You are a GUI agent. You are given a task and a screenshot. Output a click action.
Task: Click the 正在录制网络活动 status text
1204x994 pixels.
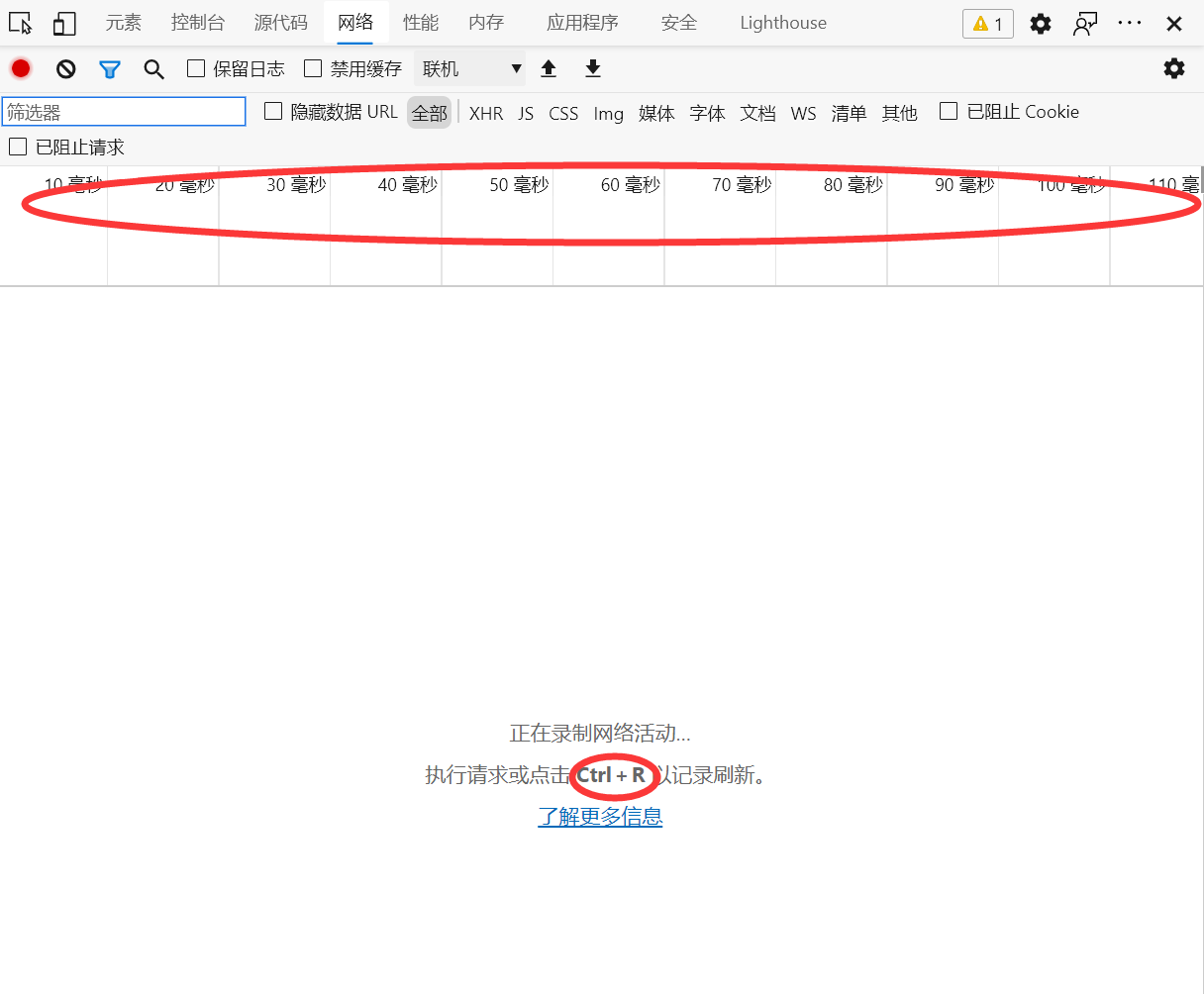coord(600,733)
